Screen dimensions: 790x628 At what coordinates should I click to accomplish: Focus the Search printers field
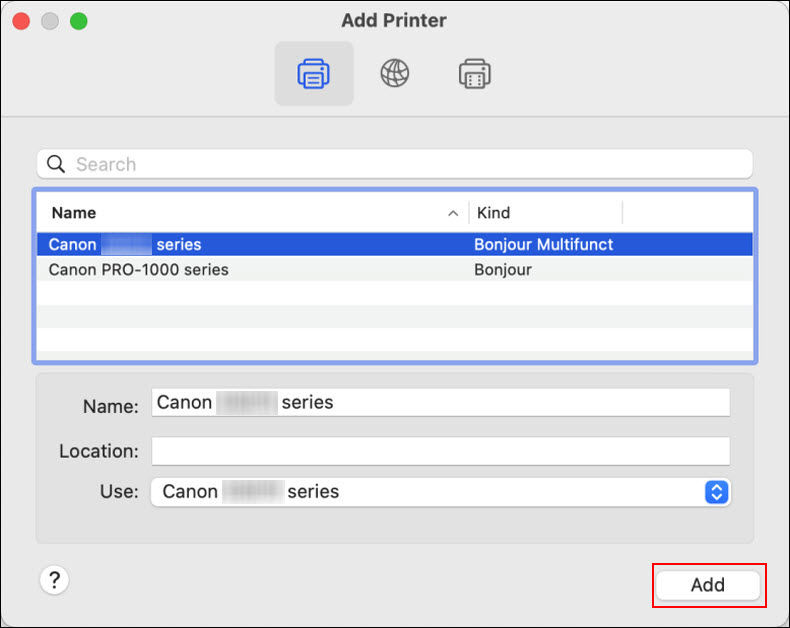click(394, 164)
